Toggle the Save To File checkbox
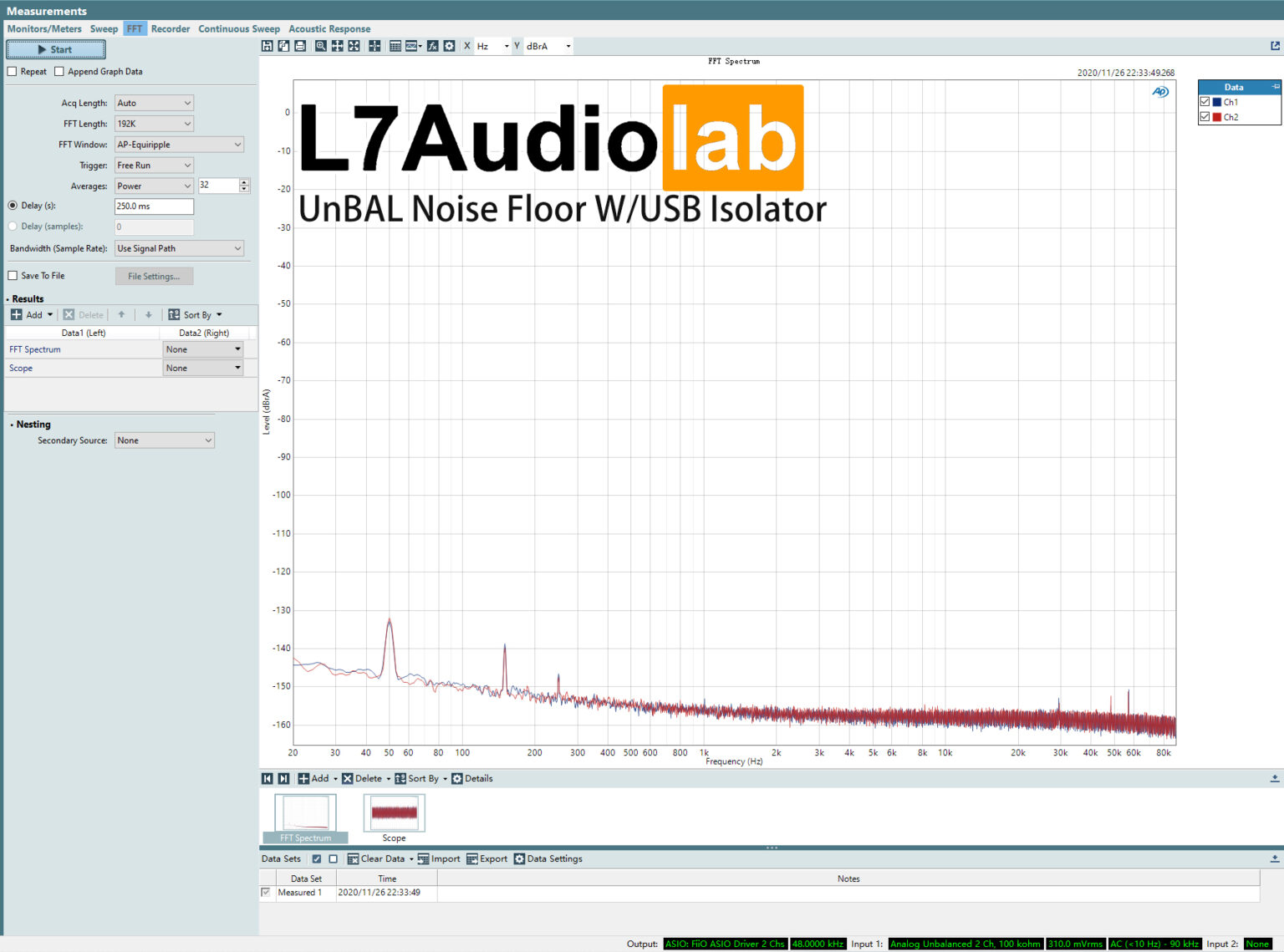The height and width of the screenshot is (952, 1284). (13, 276)
